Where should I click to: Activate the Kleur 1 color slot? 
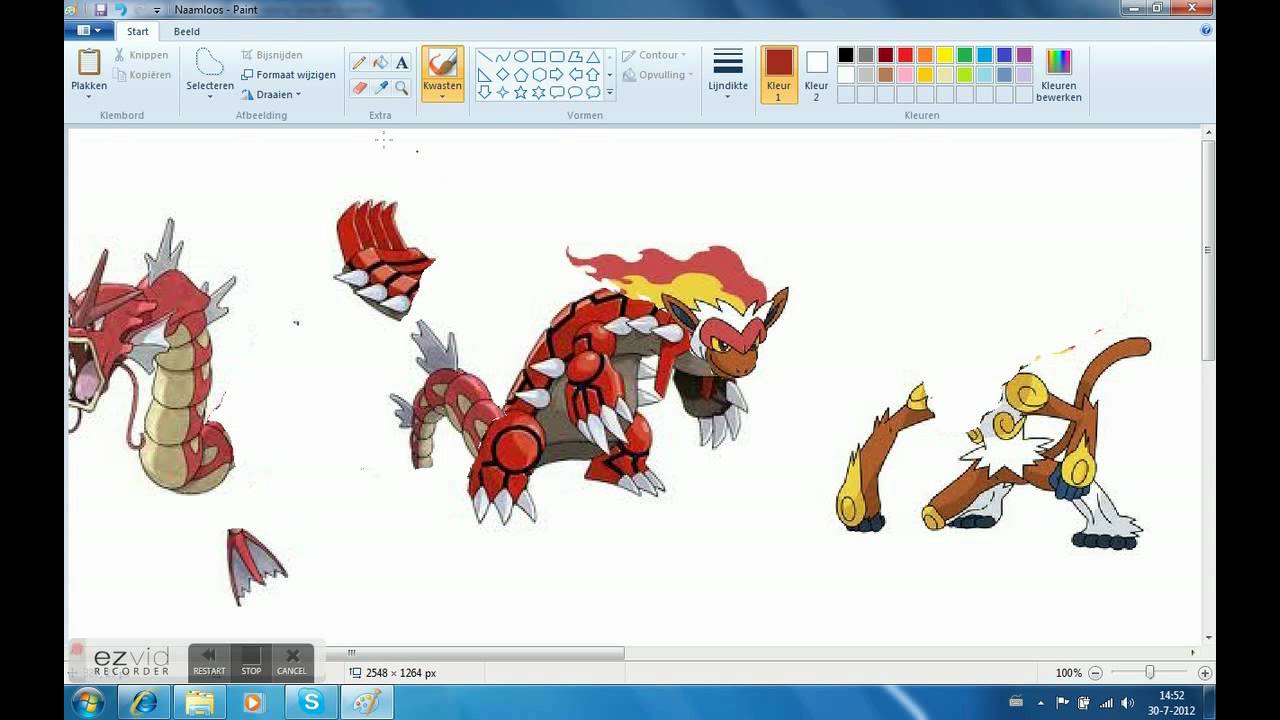[779, 74]
